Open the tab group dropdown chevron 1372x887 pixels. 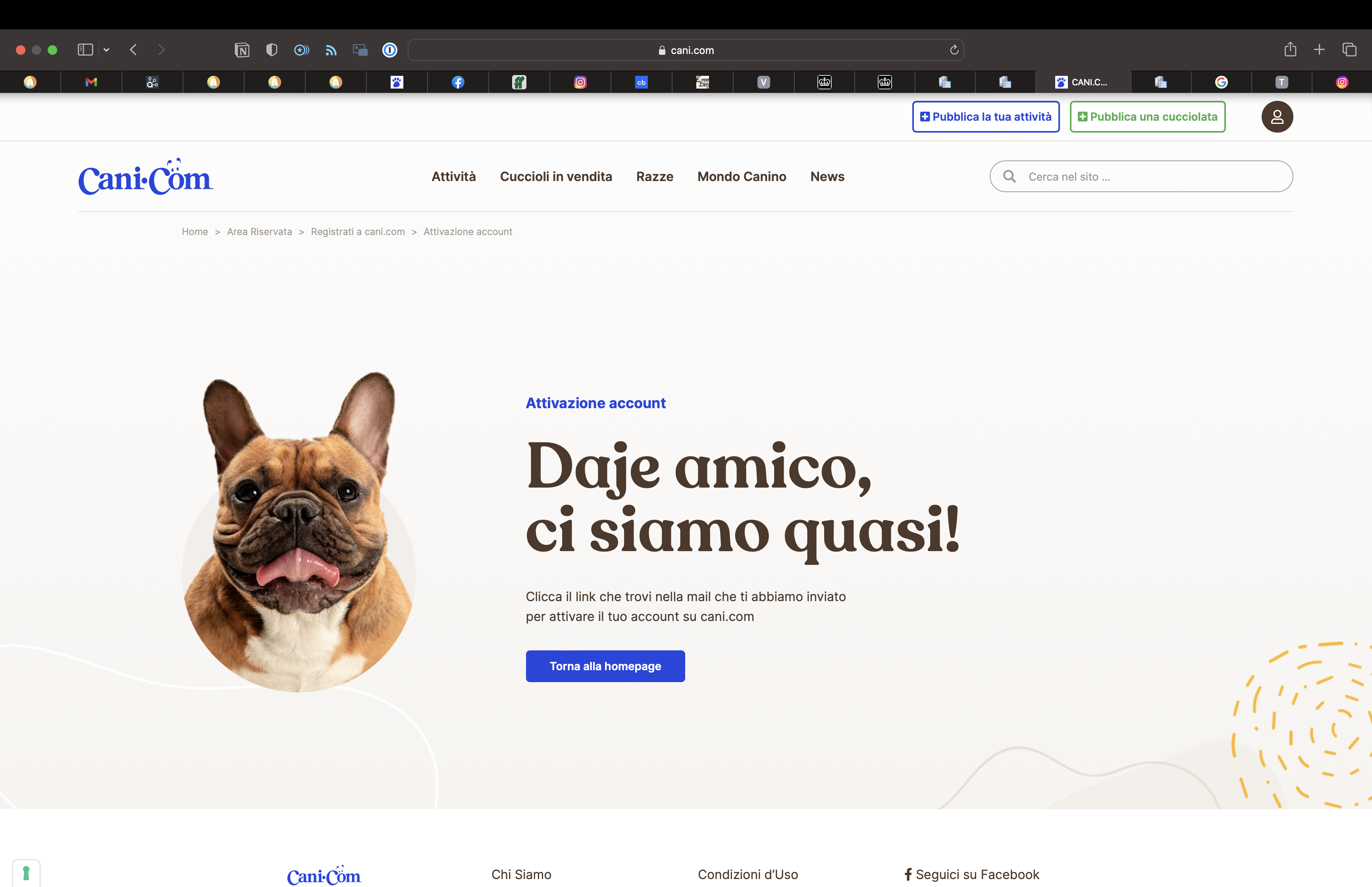[x=106, y=50]
